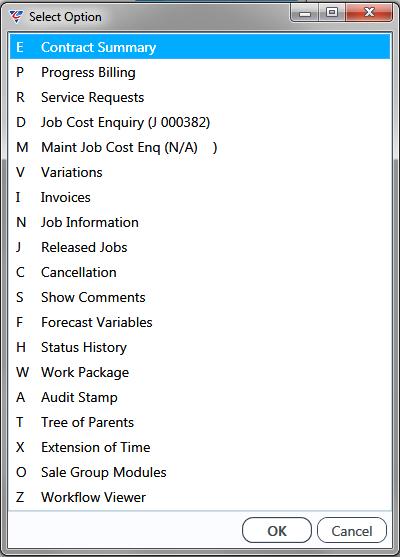Screen dimensions: 400x557
Task: Select Invoices in the list
Action: click(200, 197)
